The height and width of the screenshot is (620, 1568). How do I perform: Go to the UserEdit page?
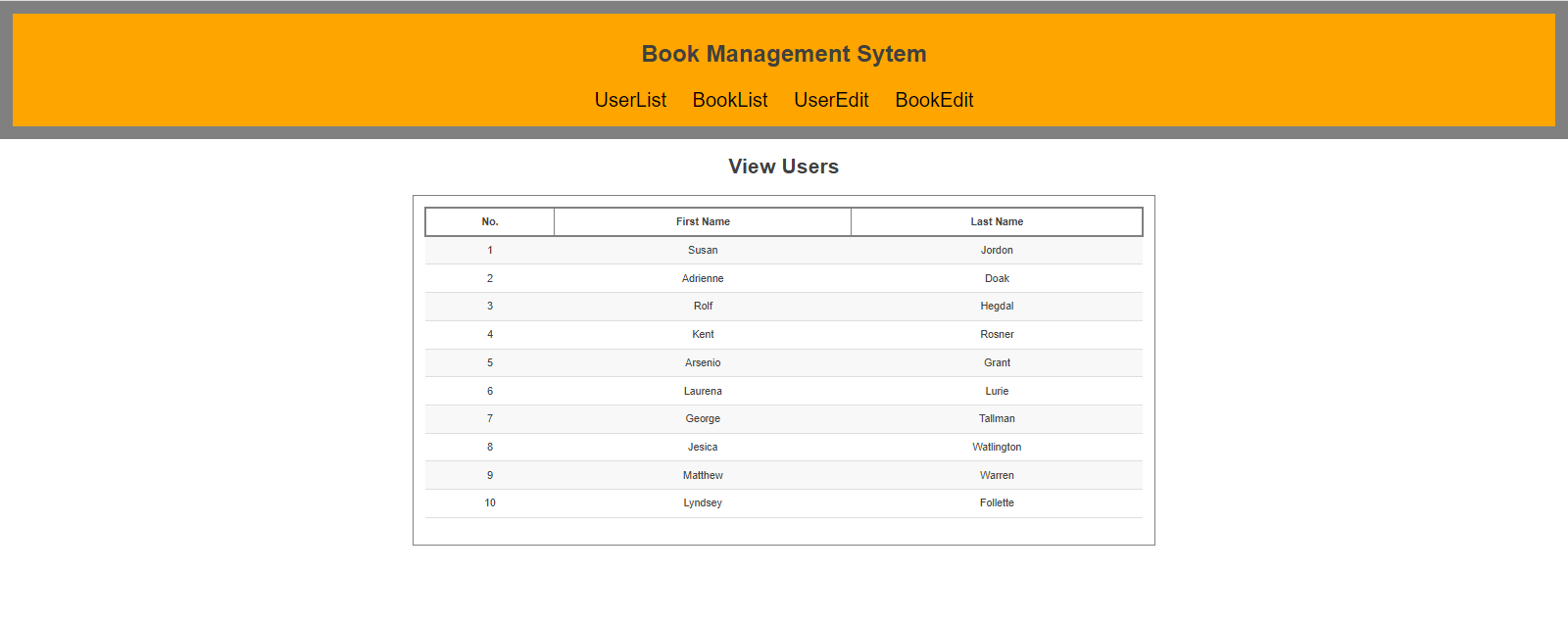pyautogui.click(x=831, y=100)
